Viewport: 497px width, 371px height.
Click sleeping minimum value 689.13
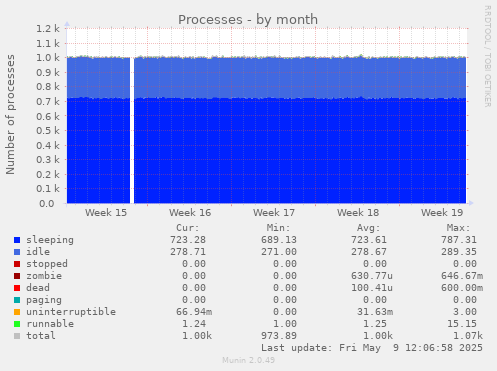279,240
